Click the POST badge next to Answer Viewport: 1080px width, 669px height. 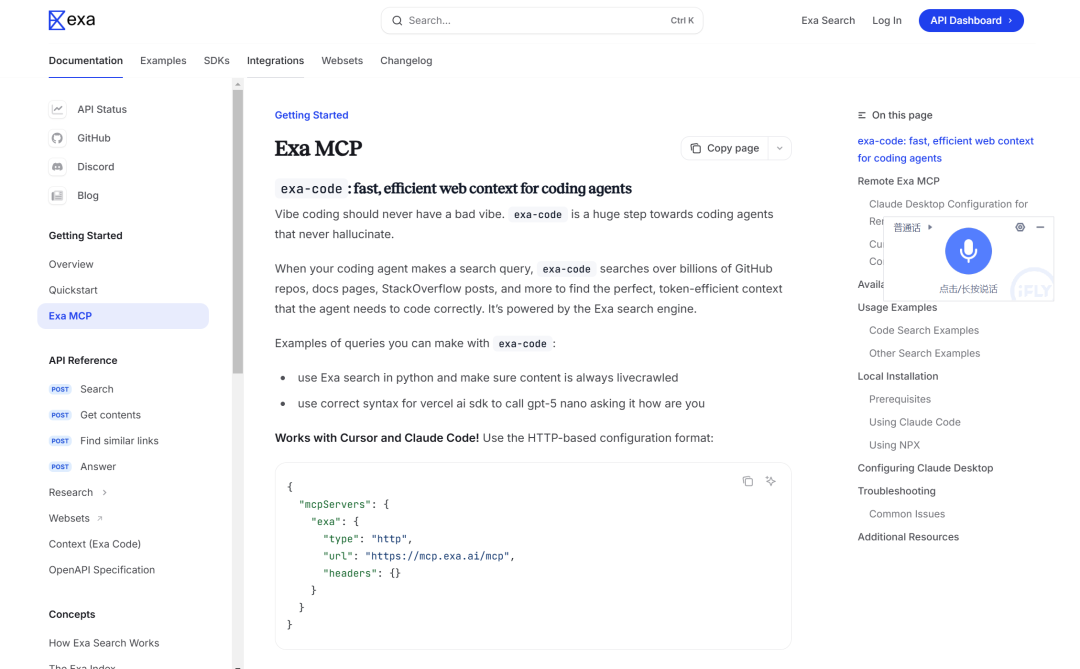(60, 466)
